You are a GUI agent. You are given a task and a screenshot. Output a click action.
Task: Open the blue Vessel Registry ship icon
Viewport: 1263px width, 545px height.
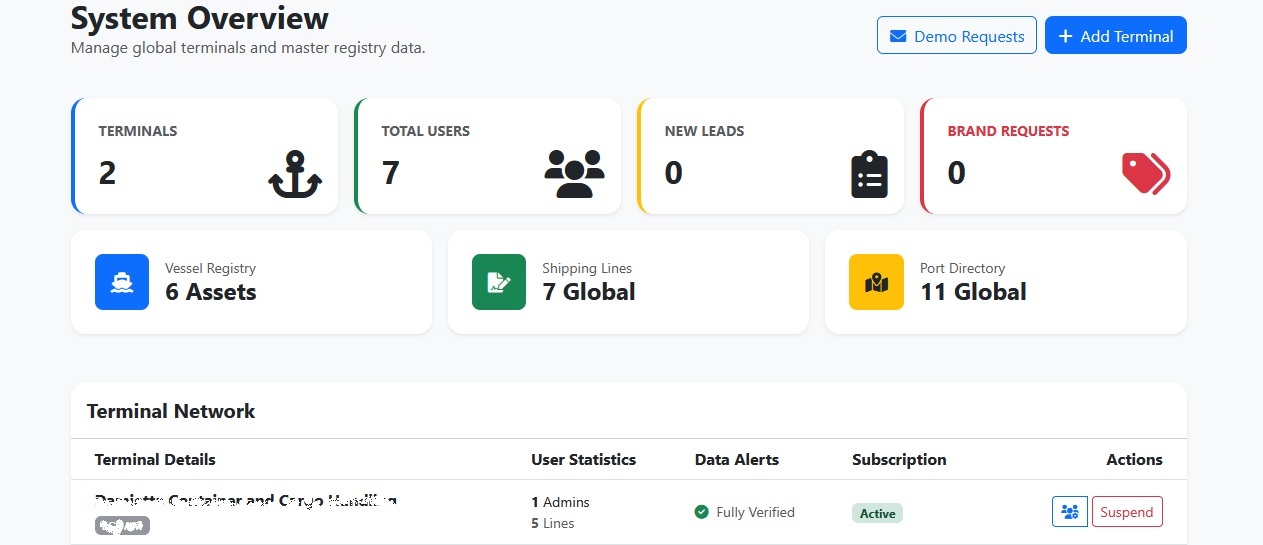pyautogui.click(x=122, y=282)
